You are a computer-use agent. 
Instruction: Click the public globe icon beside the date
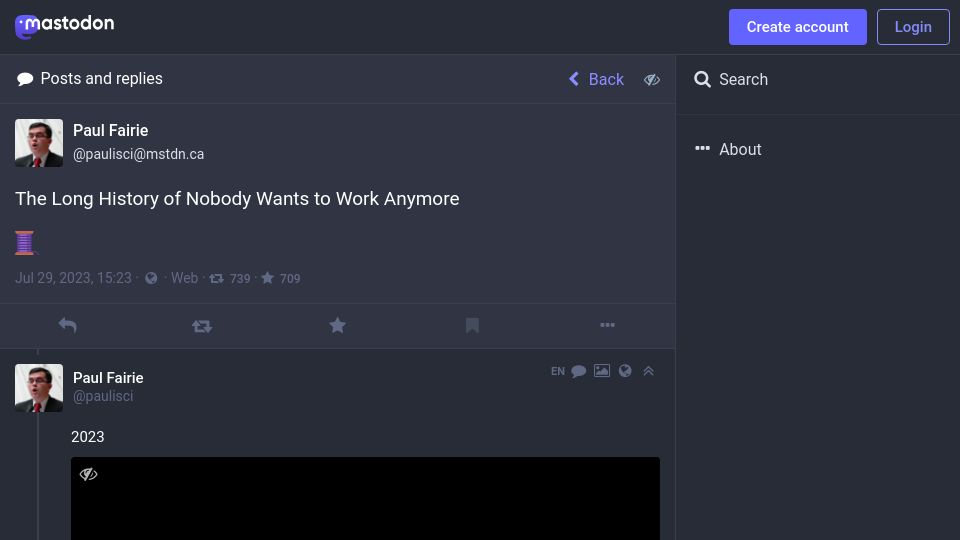click(x=151, y=279)
